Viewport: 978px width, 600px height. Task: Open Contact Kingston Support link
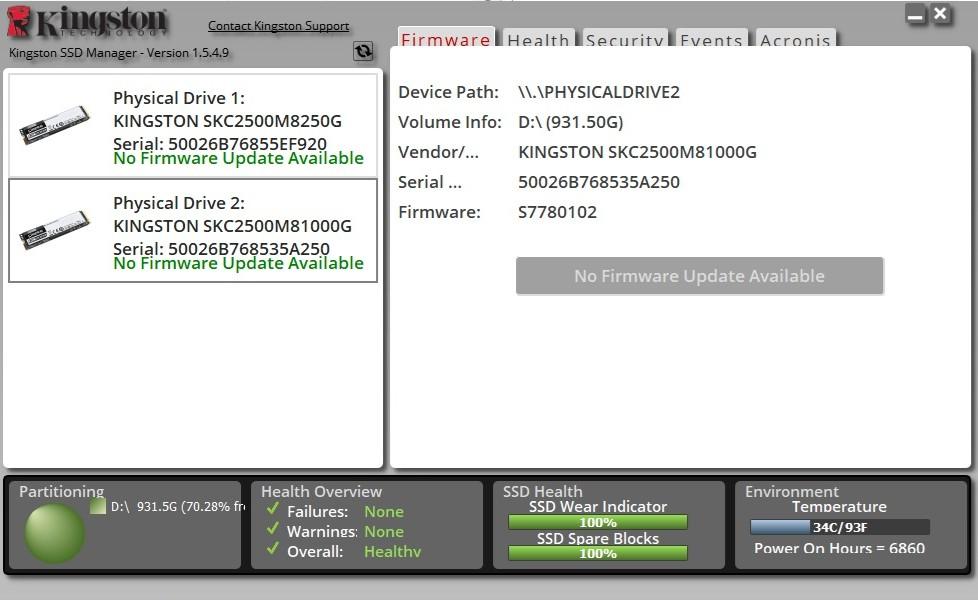tap(278, 26)
